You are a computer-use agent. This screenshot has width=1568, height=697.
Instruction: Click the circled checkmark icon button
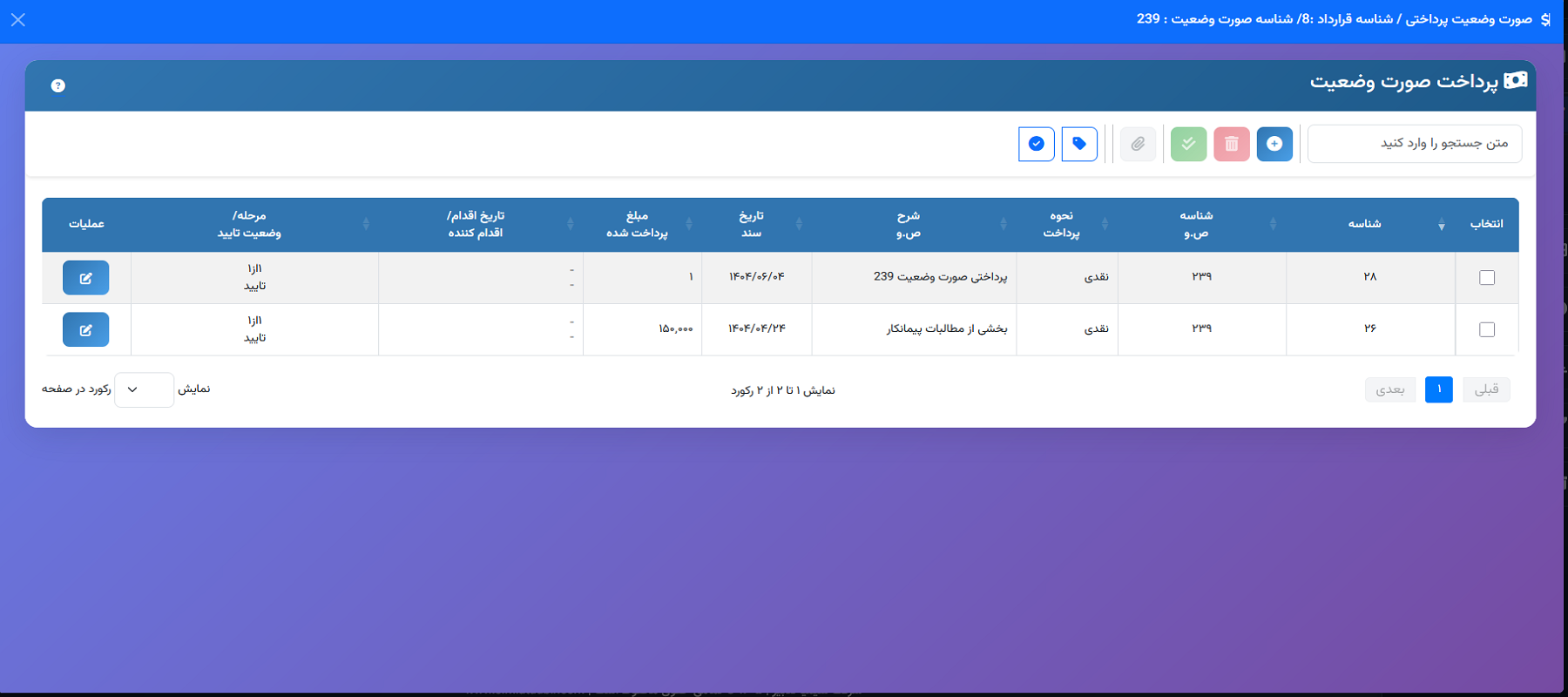pos(1037,144)
